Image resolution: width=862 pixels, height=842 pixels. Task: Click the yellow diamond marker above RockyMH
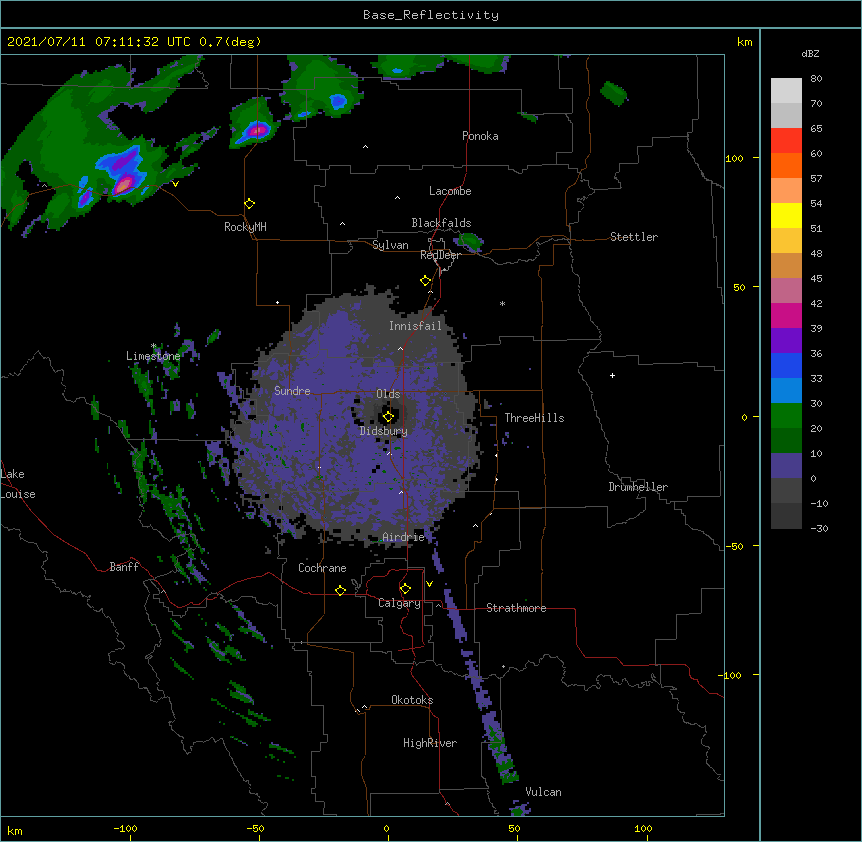(x=250, y=204)
